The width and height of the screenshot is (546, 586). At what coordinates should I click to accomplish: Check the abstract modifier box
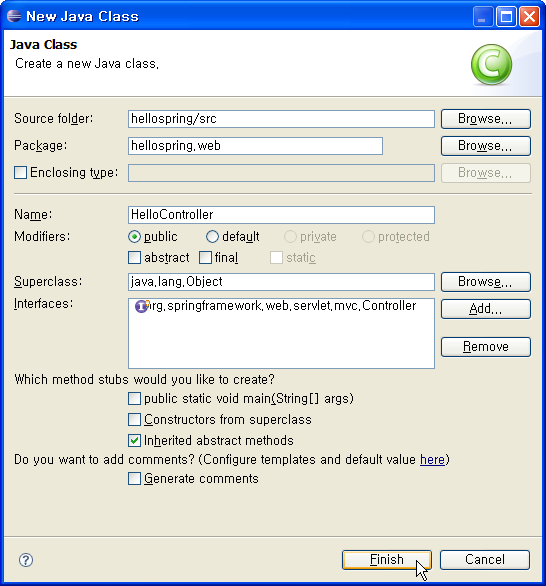pyautogui.click(x=135, y=257)
